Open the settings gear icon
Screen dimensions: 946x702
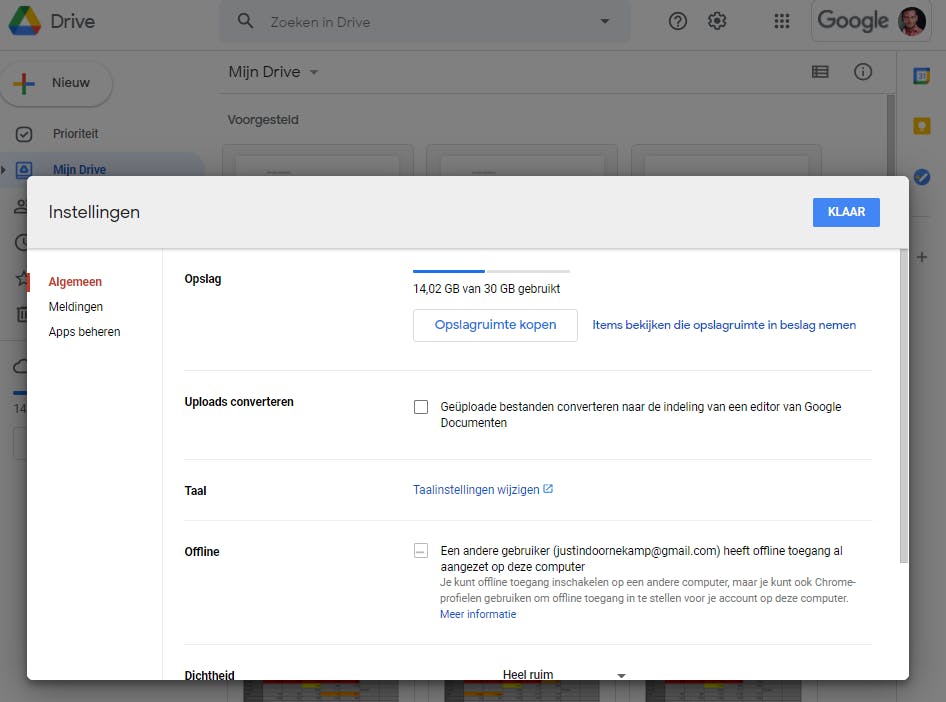point(717,22)
